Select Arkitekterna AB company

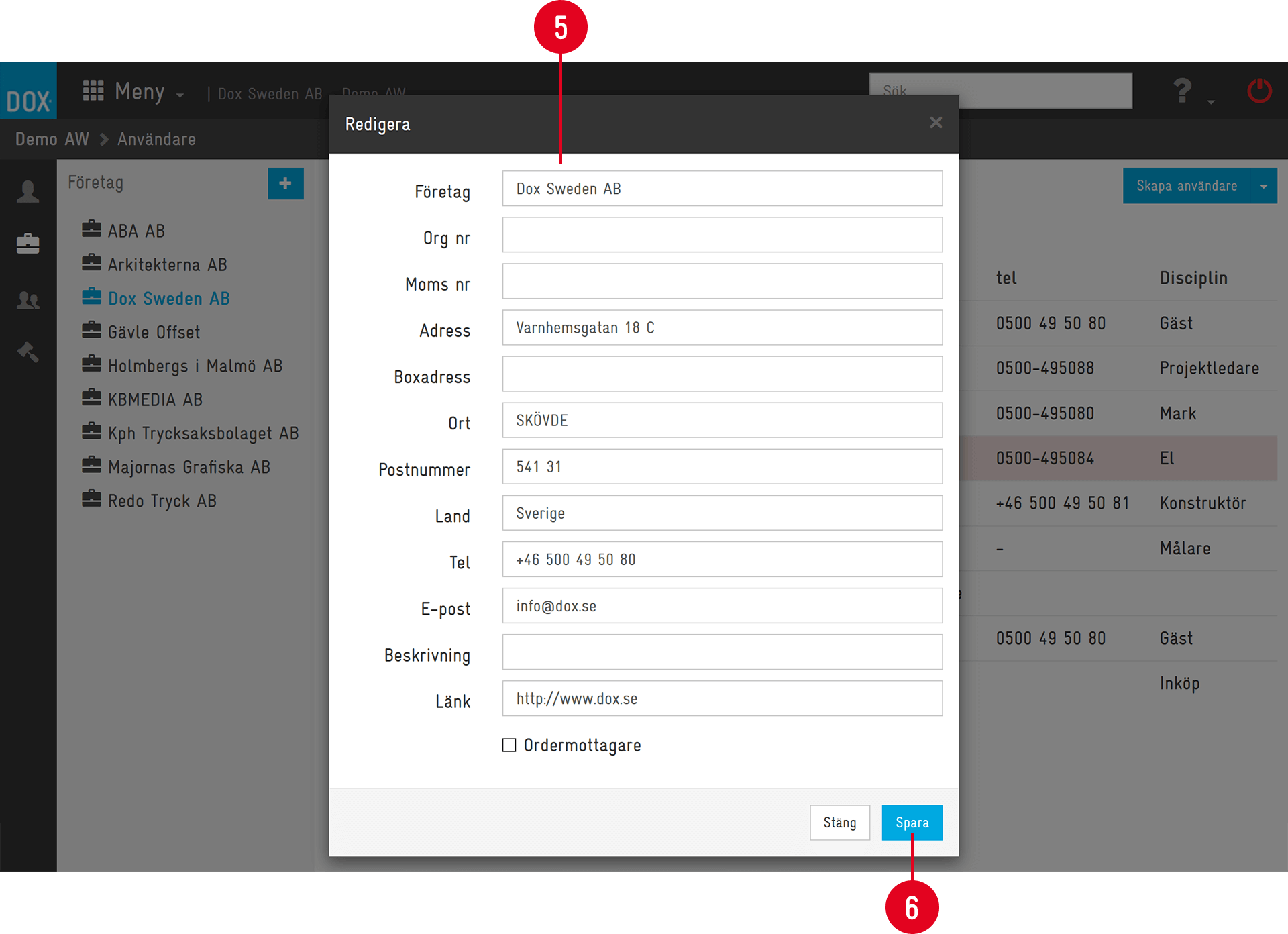[167, 265]
